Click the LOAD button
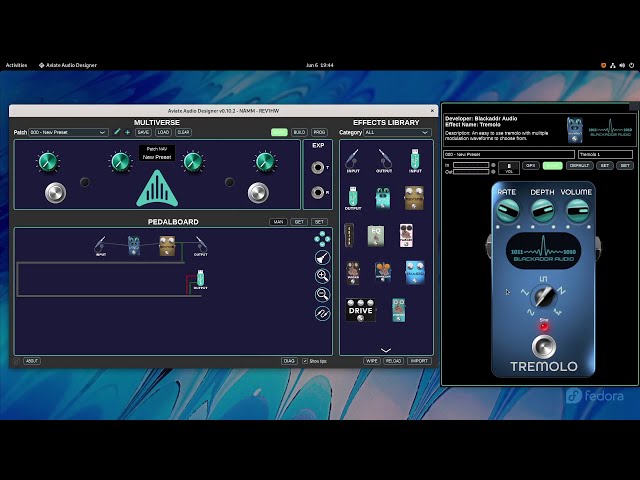The width and height of the screenshot is (640, 480). pyautogui.click(x=163, y=132)
